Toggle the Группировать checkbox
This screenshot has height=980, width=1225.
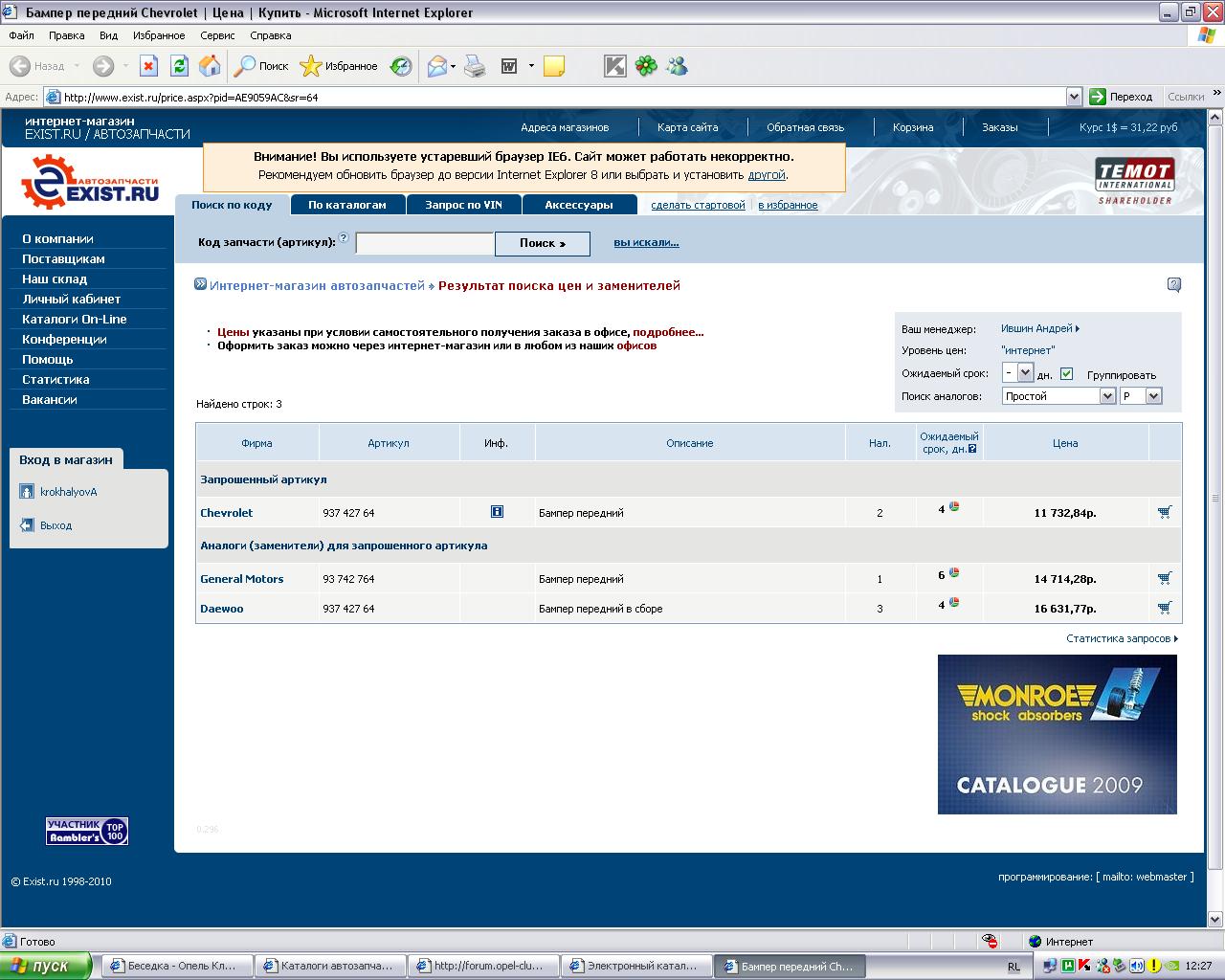(x=1067, y=373)
